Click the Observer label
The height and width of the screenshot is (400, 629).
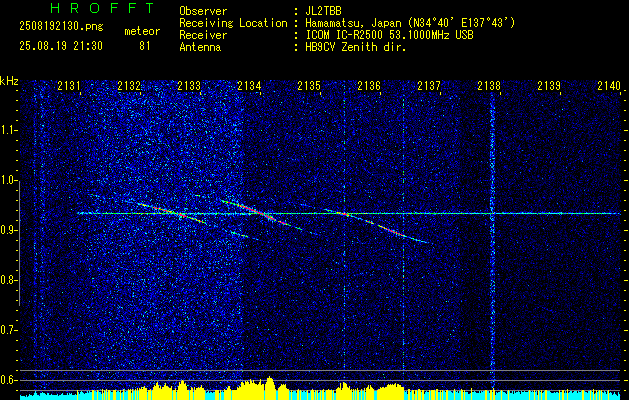click(x=203, y=11)
